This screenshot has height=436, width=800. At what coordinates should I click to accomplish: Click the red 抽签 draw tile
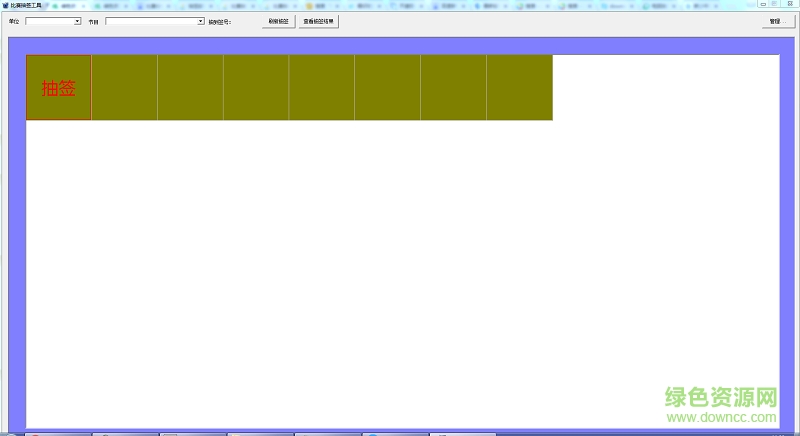(x=59, y=88)
